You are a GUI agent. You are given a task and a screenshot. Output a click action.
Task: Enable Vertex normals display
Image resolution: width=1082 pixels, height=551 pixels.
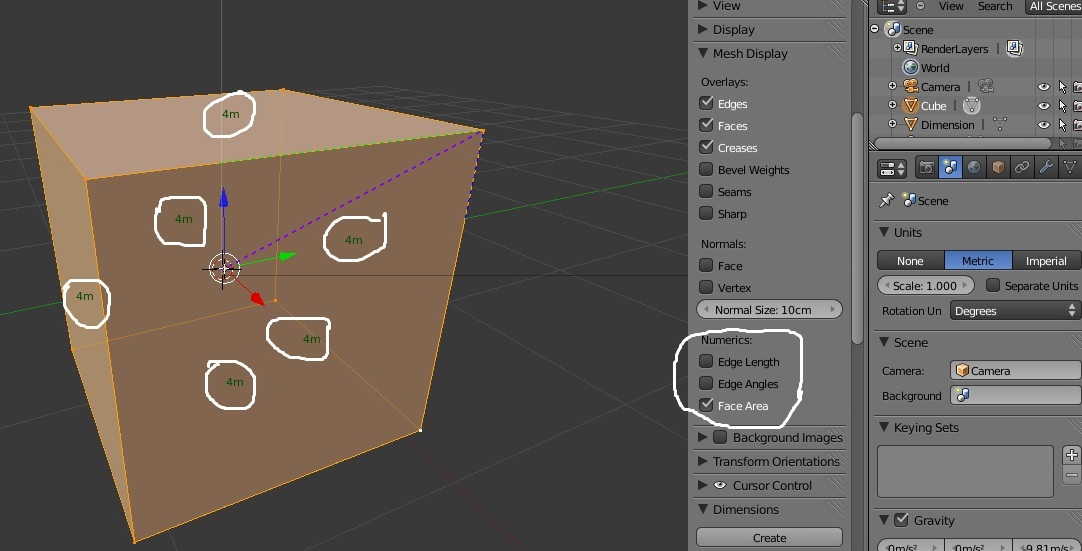(x=706, y=287)
